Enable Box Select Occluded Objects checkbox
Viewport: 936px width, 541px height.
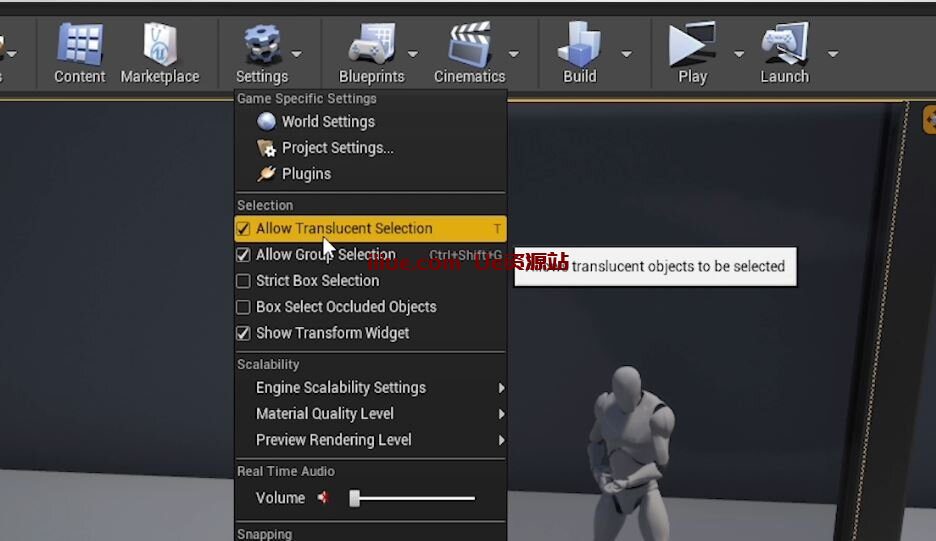(243, 307)
